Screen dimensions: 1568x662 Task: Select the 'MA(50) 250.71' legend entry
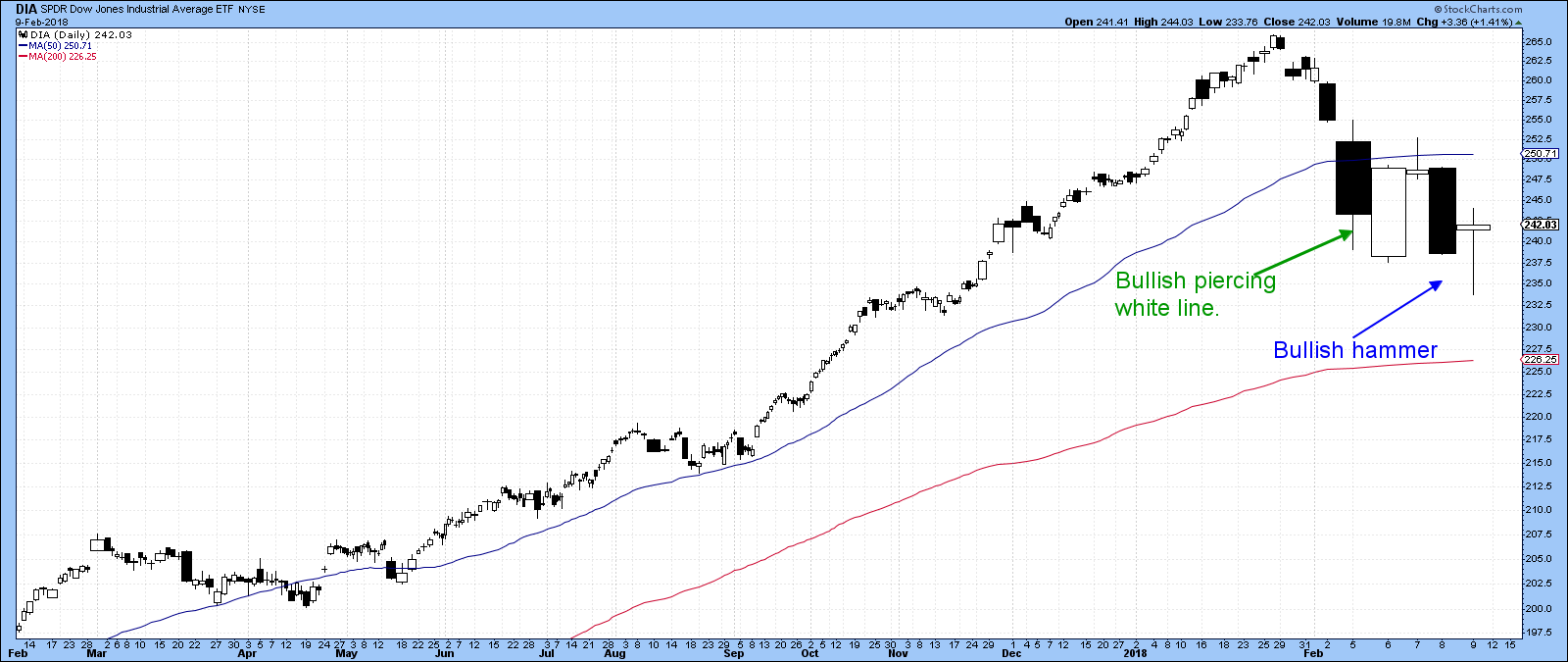pyautogui.click(x=60, y=46)
